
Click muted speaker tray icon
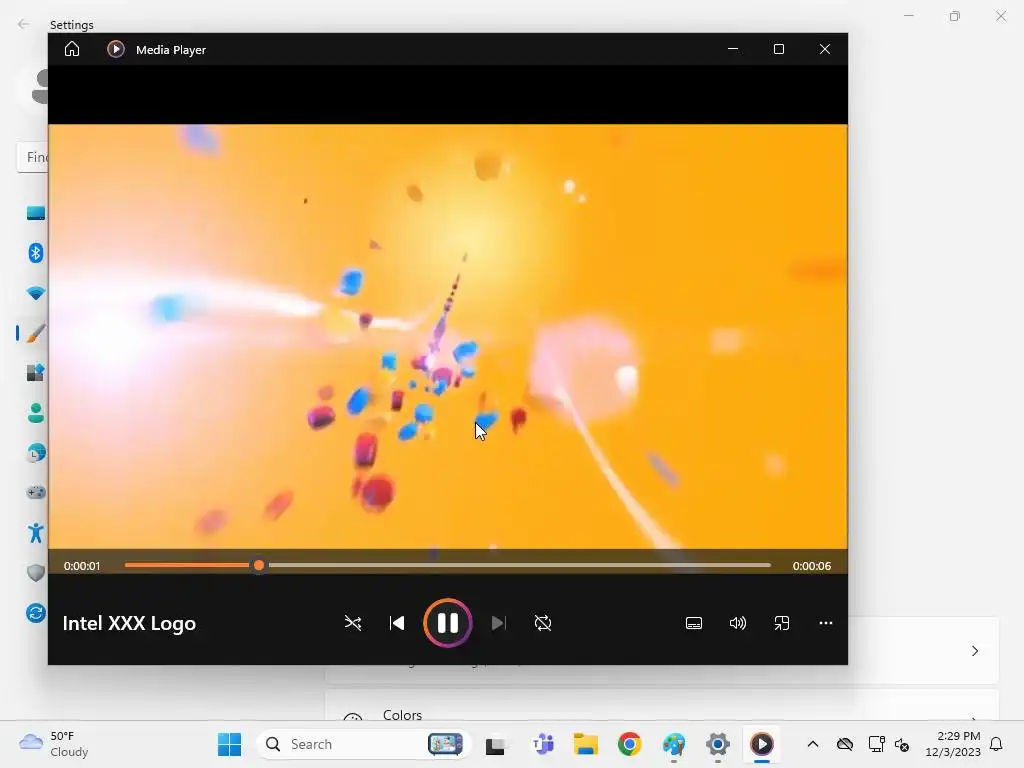pyautogui.click(x=902, y=744)
